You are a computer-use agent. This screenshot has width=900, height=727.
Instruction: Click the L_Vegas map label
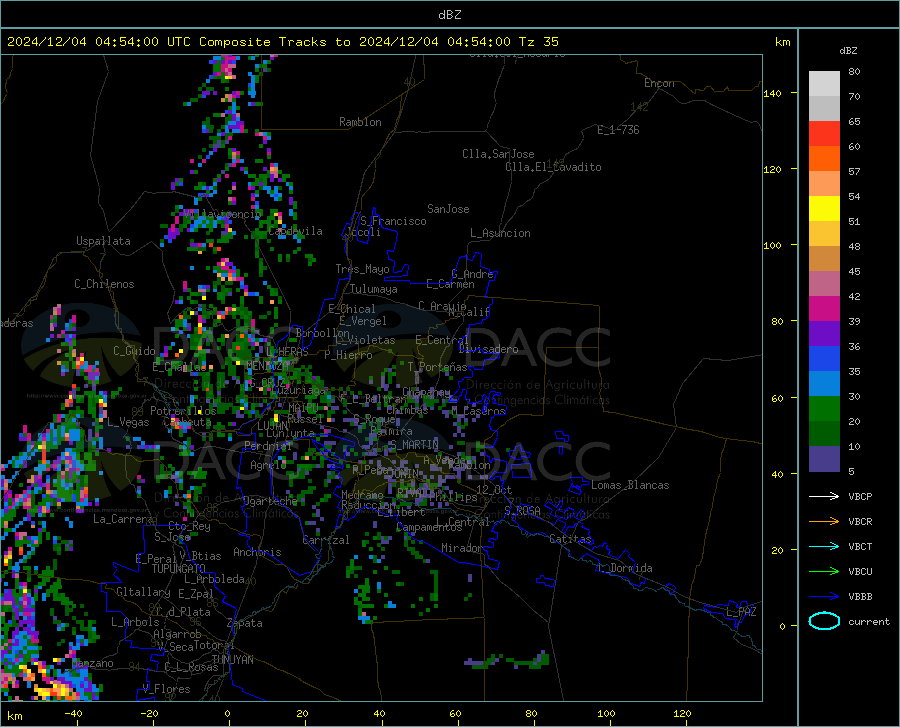pyautogui.click(x=128, y=422)
